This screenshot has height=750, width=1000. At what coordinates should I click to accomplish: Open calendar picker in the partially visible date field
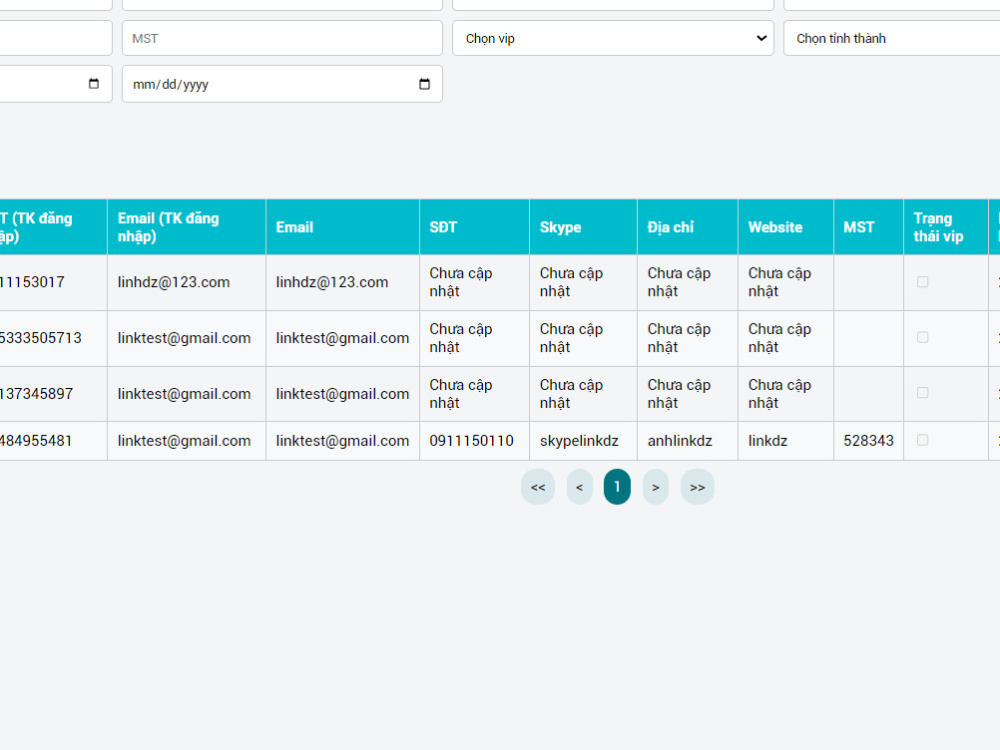click(94, 84)
